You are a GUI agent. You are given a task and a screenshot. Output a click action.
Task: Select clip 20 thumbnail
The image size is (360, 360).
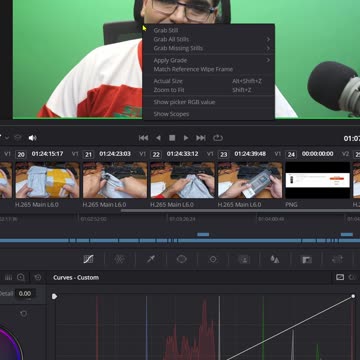point(47,180)
